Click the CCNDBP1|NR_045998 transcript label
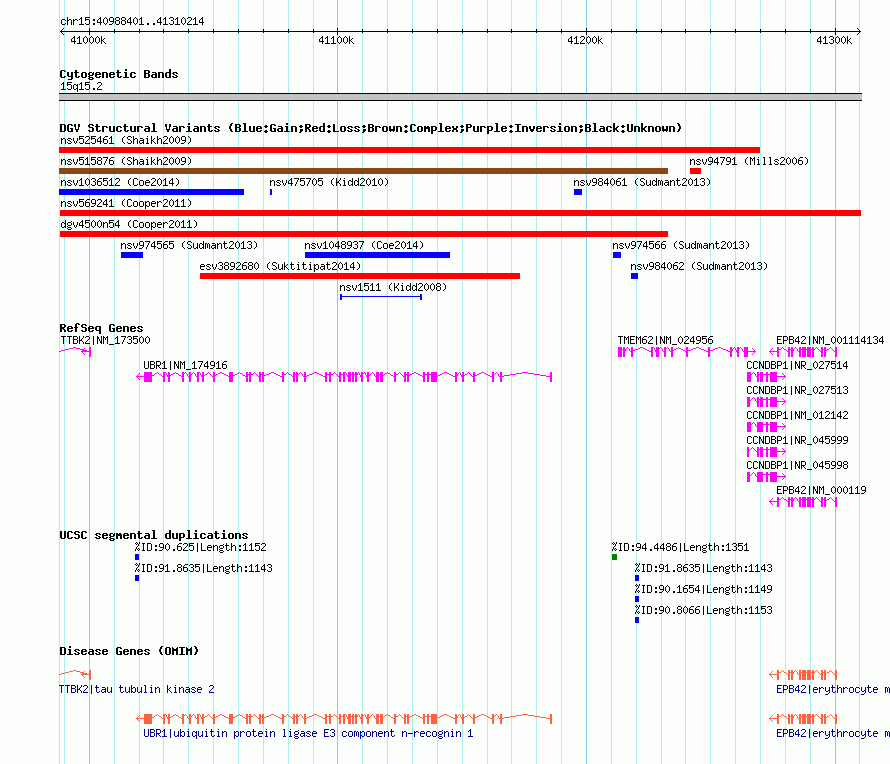890x764 pixels. click(797, 465)
